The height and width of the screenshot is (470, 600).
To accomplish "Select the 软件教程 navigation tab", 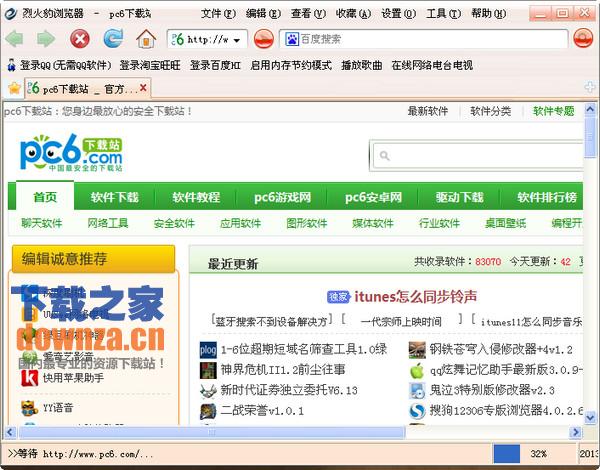I will 196,197.
